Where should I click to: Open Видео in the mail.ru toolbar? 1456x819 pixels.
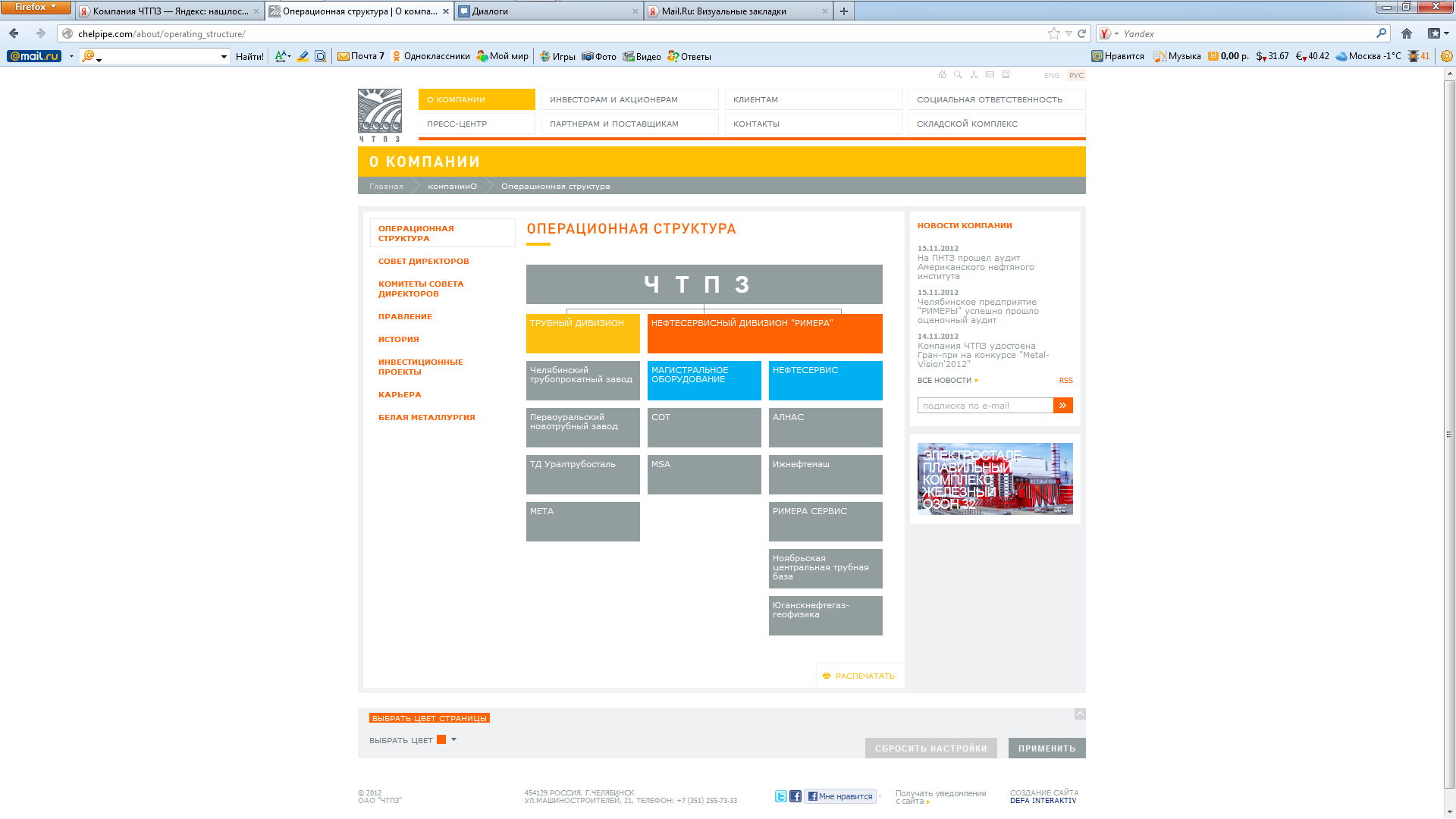coord(642,56)
